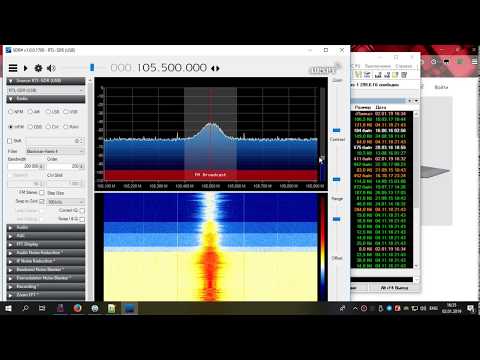Toggle Snap to Grid checkbox
The width and height of the screenshot is (480, 360).
pos(42,201)
